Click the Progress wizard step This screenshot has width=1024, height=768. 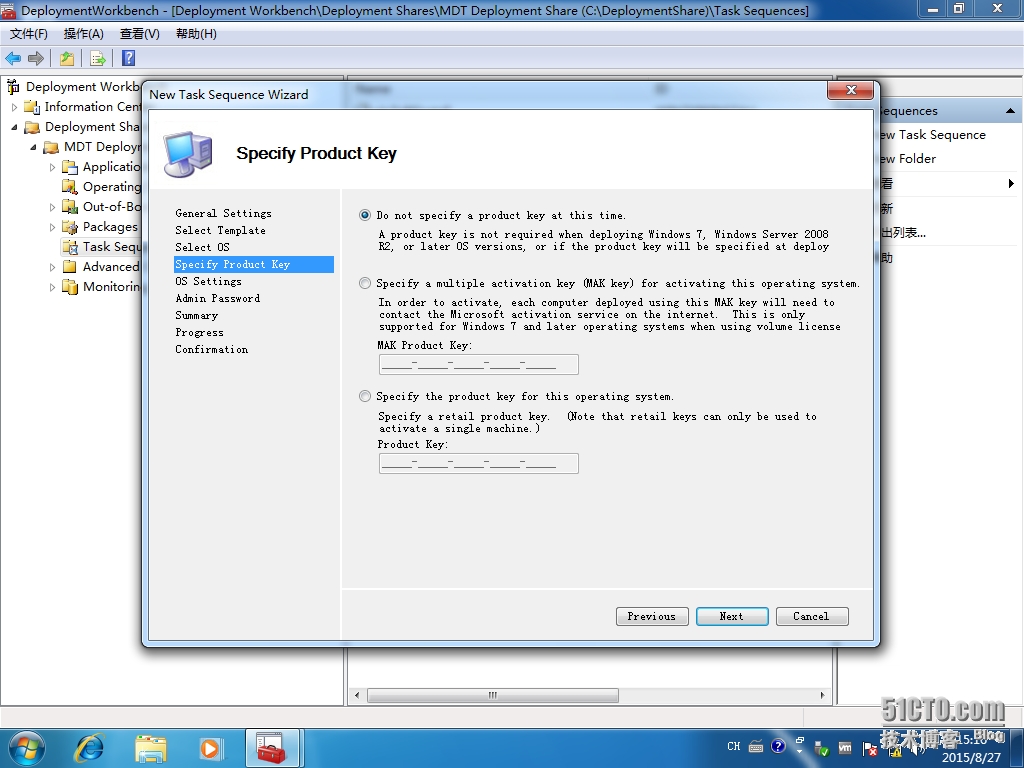point(199,332)
